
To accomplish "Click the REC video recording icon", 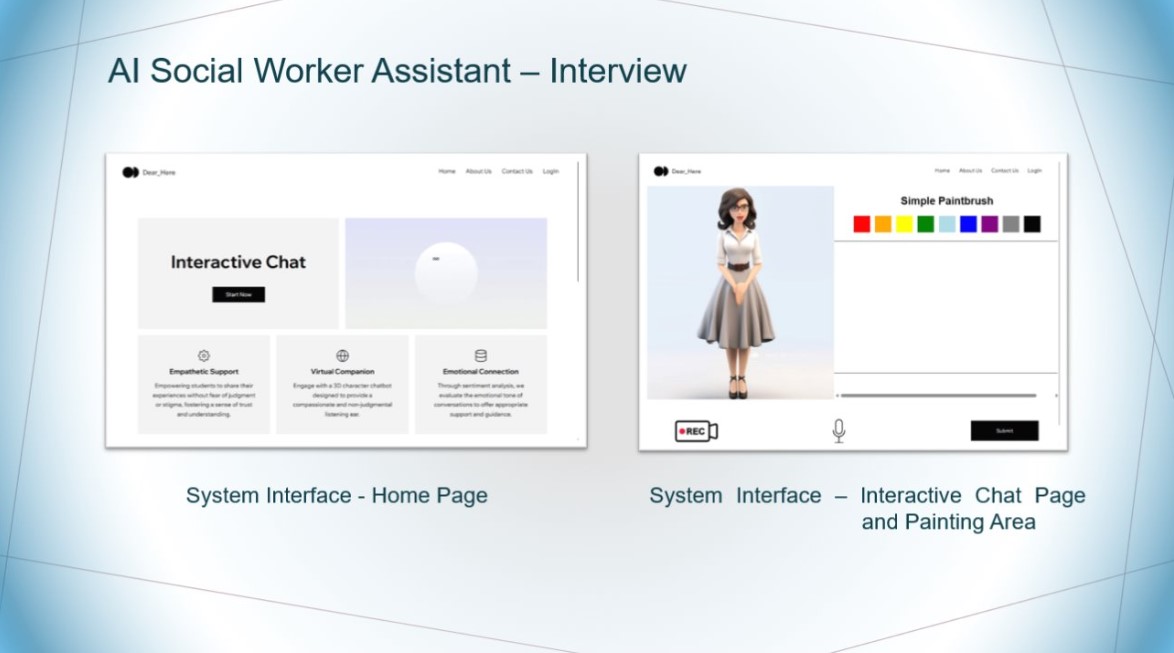I will pos(696,431).
